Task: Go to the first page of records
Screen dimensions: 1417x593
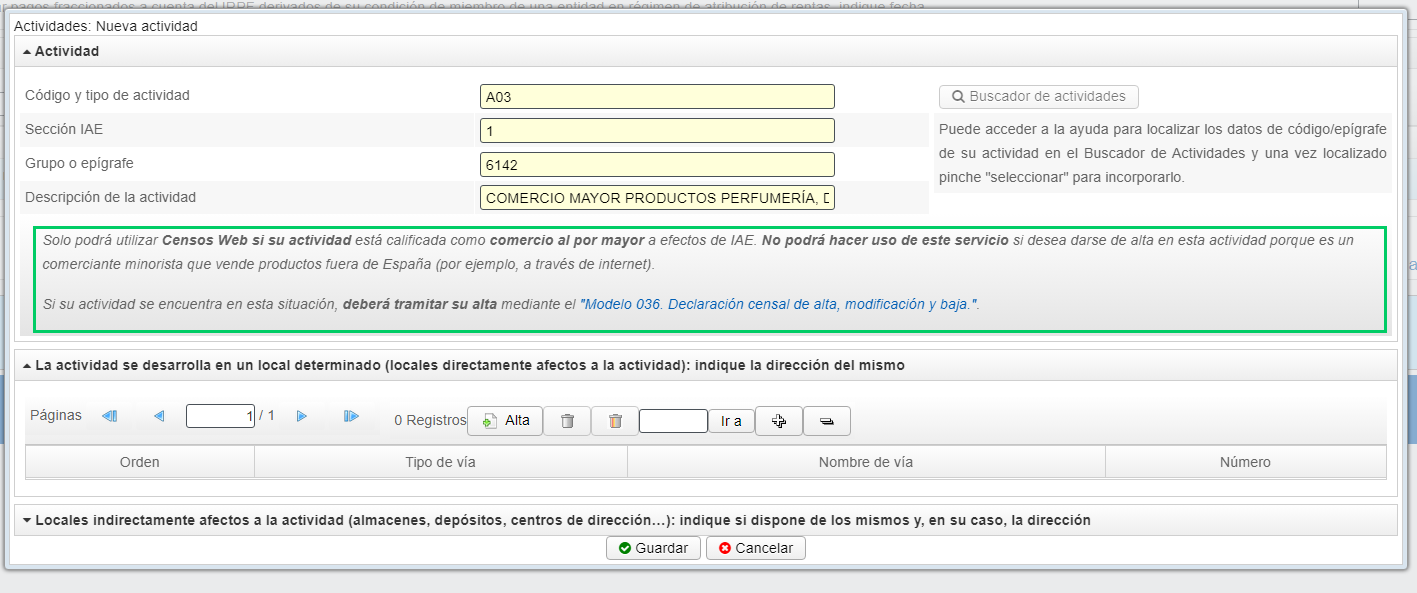Action: pos(110,416)
